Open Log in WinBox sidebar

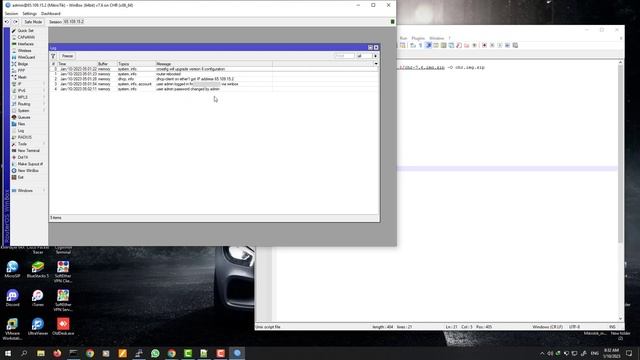click(21, 131)
